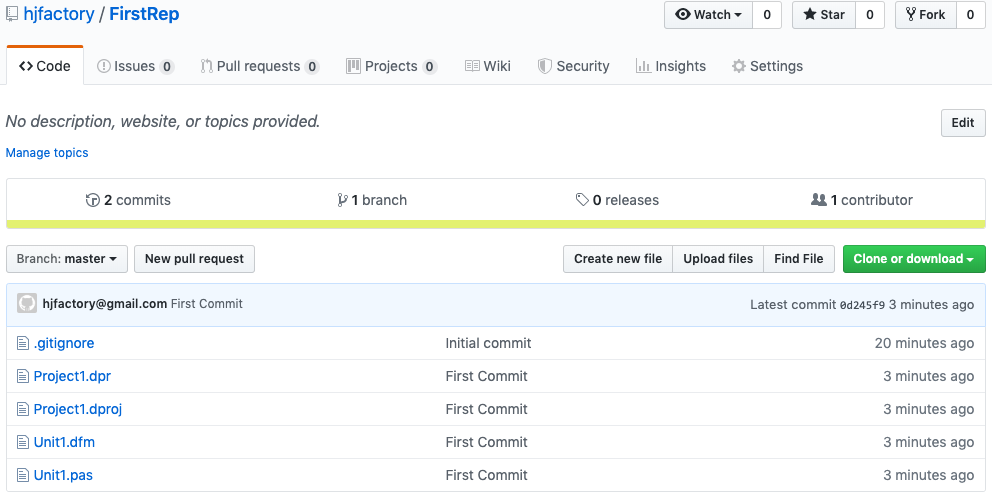
Task: Open the FirstRep repository name link
Action: pos(144,14)
